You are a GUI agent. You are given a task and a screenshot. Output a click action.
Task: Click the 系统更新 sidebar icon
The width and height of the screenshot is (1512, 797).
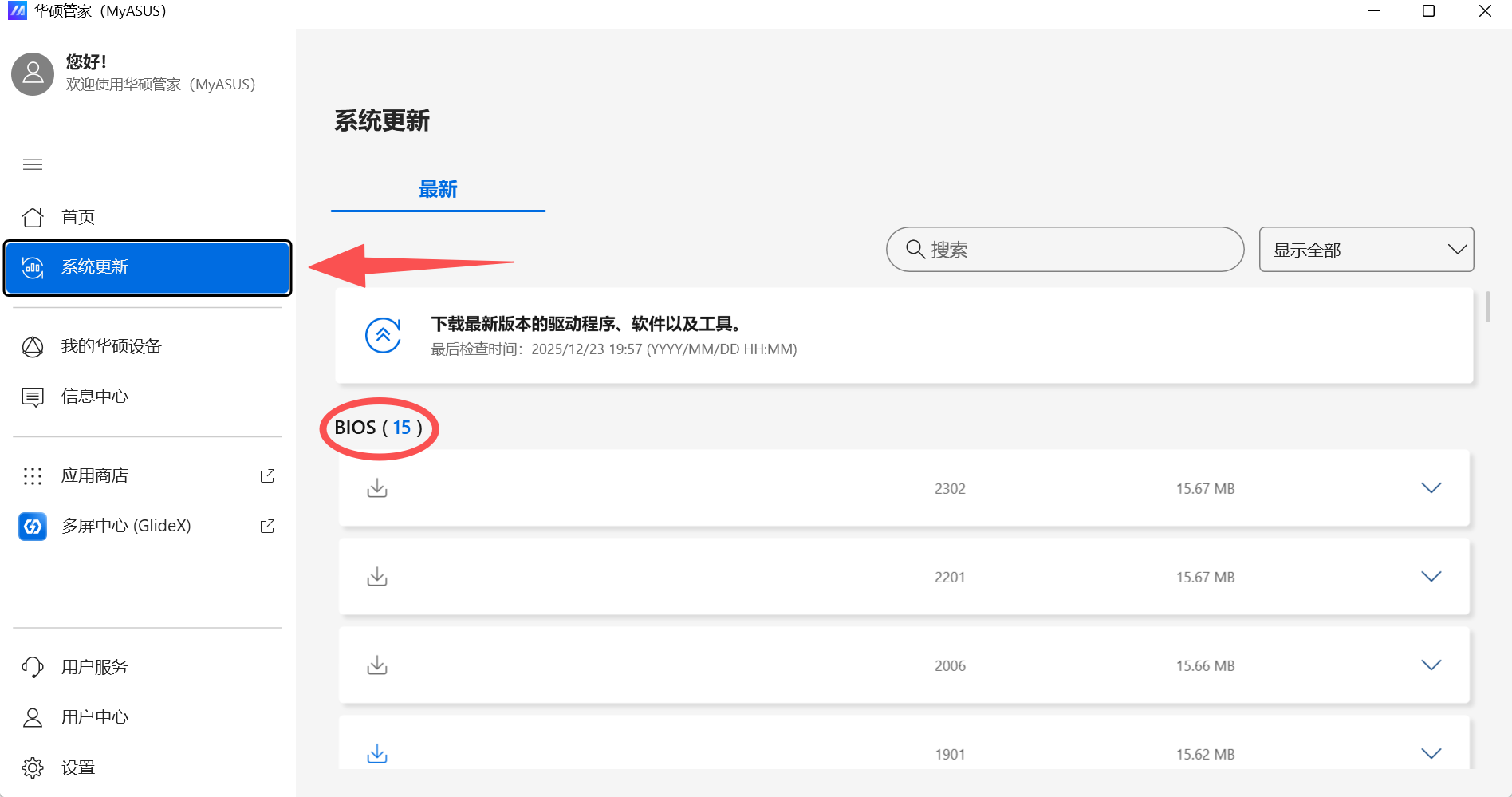(x=33, y=267)
